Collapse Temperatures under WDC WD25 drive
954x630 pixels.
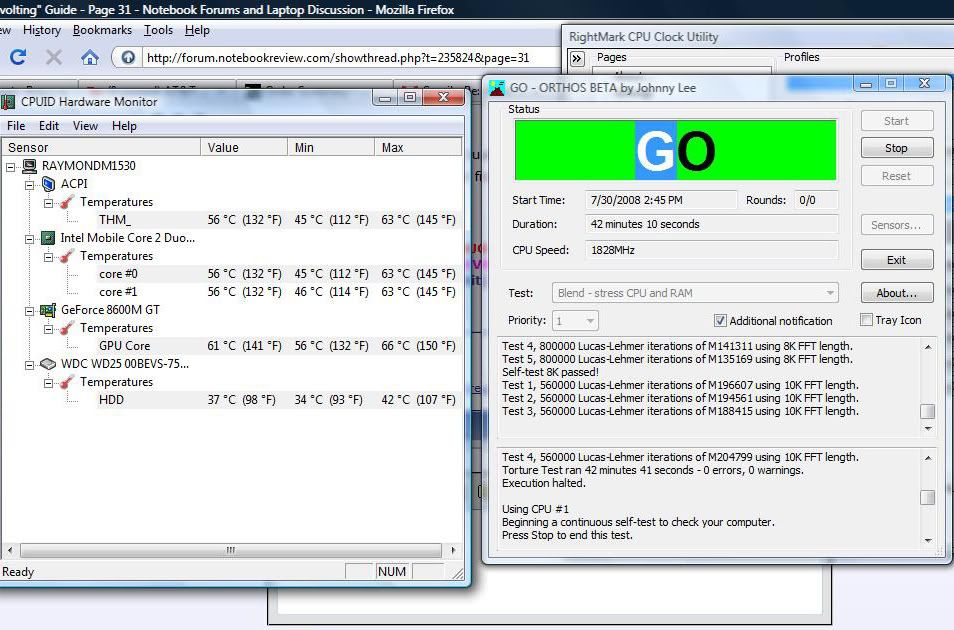(x=48, y=383)
